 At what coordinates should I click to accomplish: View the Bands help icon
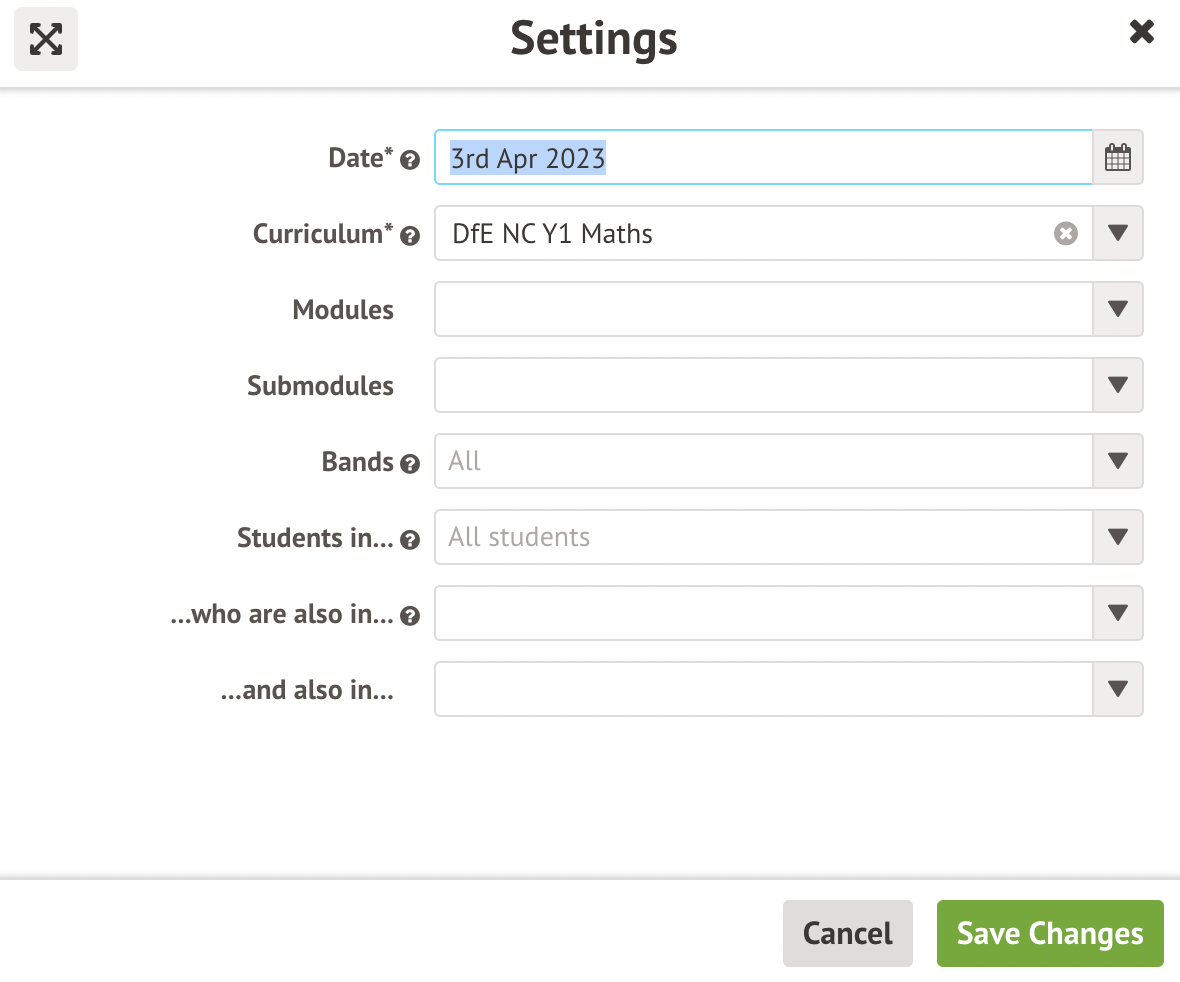[410, 463]
